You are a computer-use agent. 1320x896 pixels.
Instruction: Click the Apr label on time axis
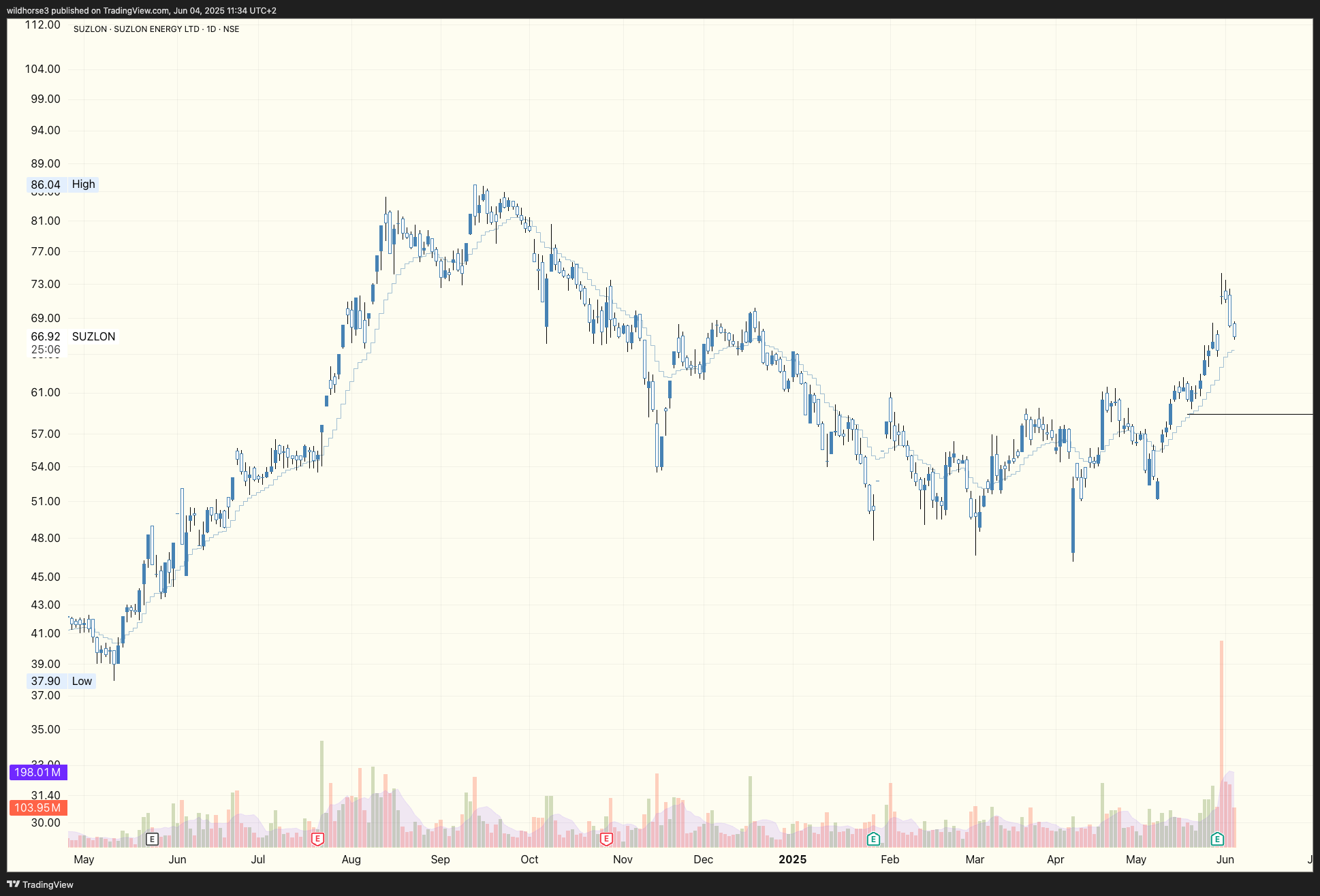(1056, 859)
